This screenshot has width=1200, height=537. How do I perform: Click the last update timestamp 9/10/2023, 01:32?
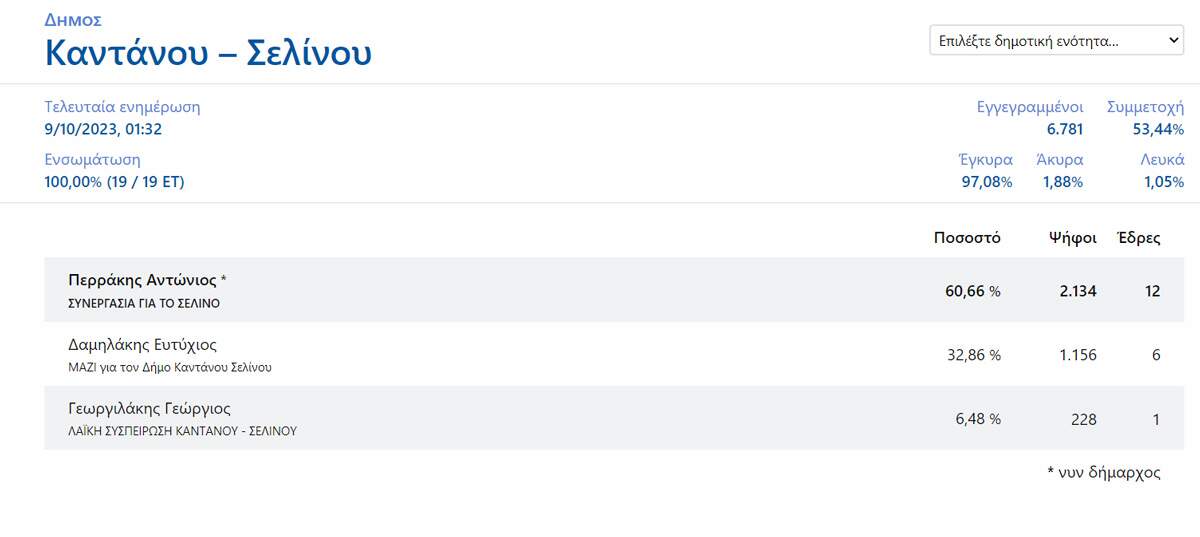click(x=103, y=129)
